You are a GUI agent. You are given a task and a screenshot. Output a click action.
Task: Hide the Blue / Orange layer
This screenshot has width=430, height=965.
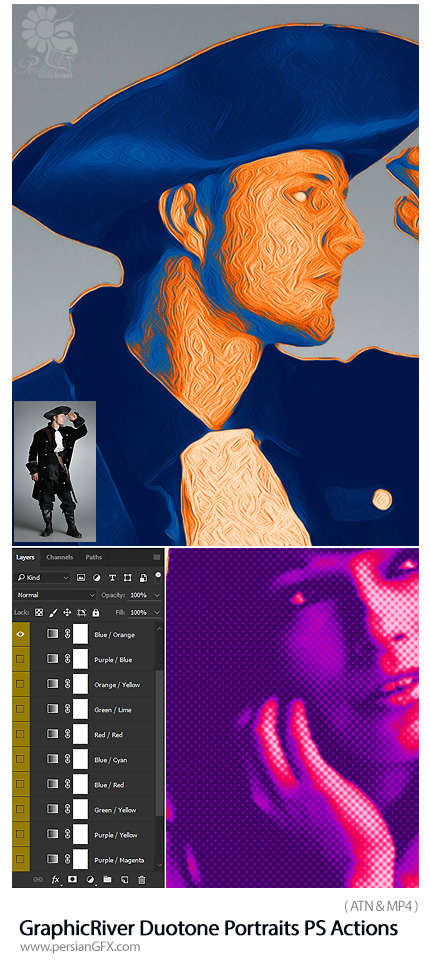click(20, 635)
